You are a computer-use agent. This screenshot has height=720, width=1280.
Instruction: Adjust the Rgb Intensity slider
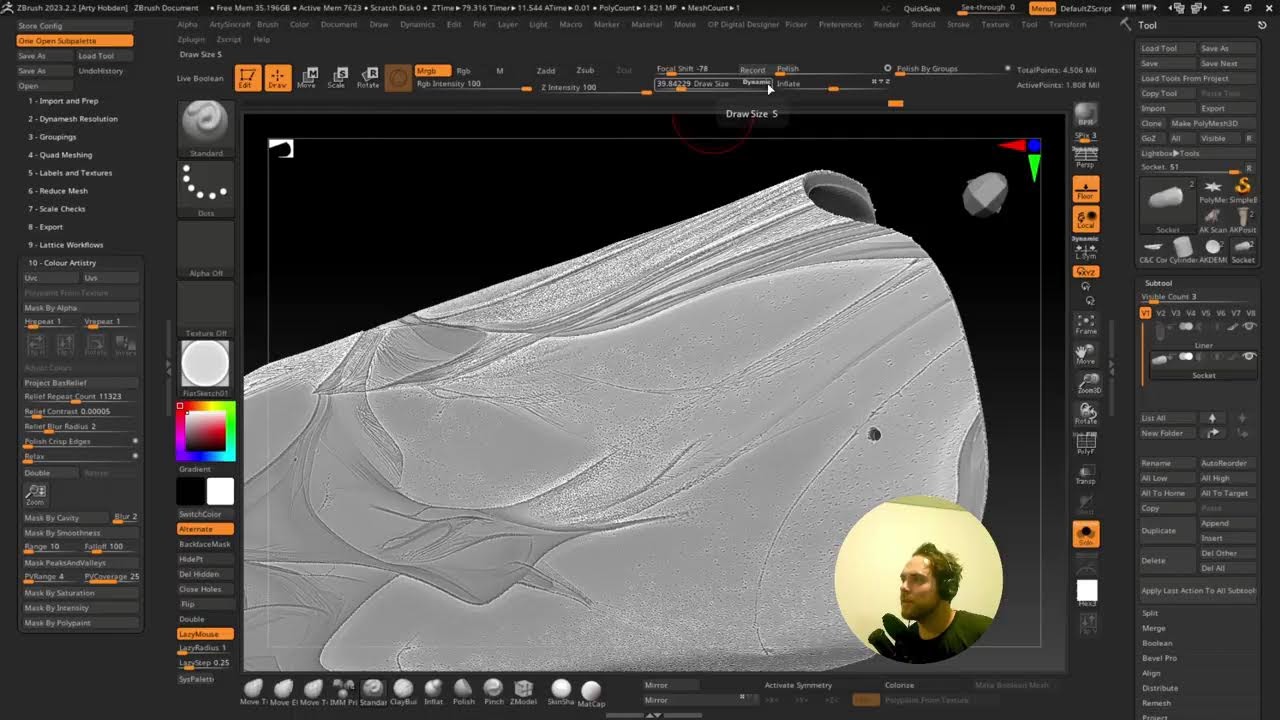472,84
